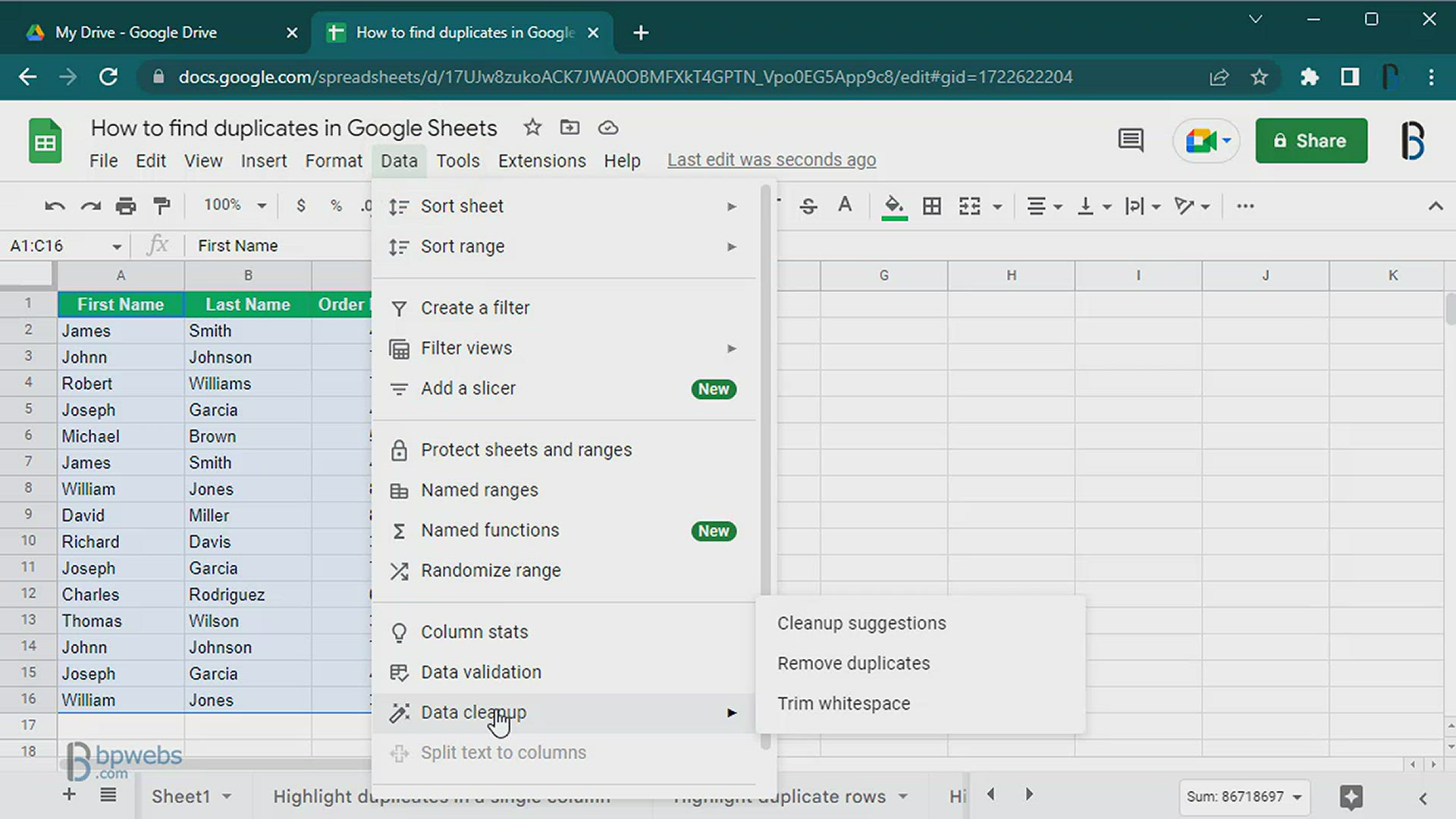The image size is (1456, 819).
Task: Open merge cells type dropdown arrow
Action: tap(997, 206)
